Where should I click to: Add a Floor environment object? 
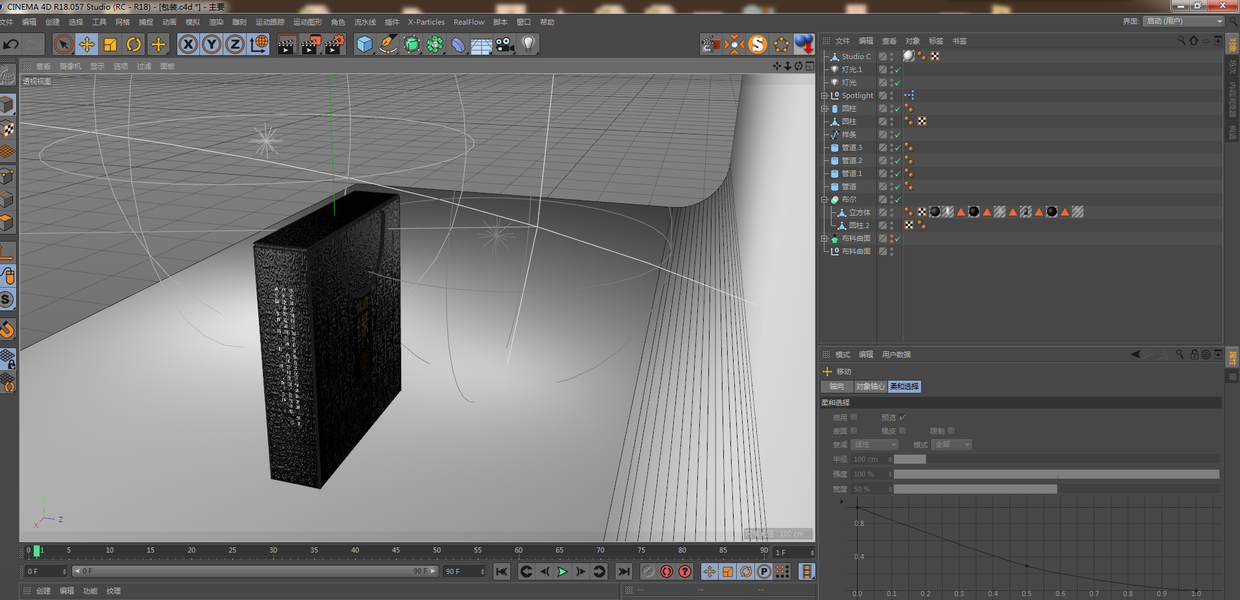[x=482, y=44]
